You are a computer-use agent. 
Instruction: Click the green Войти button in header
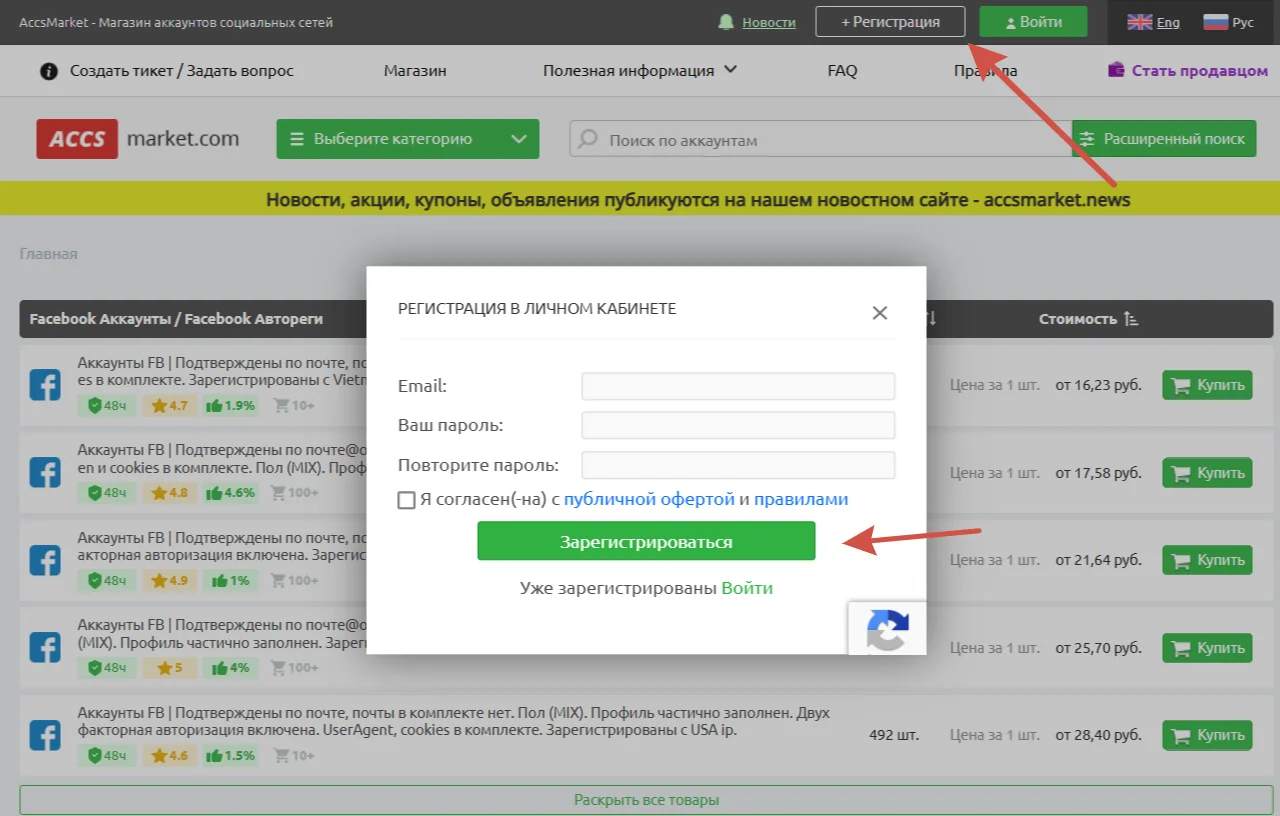tap(1034, 22)
